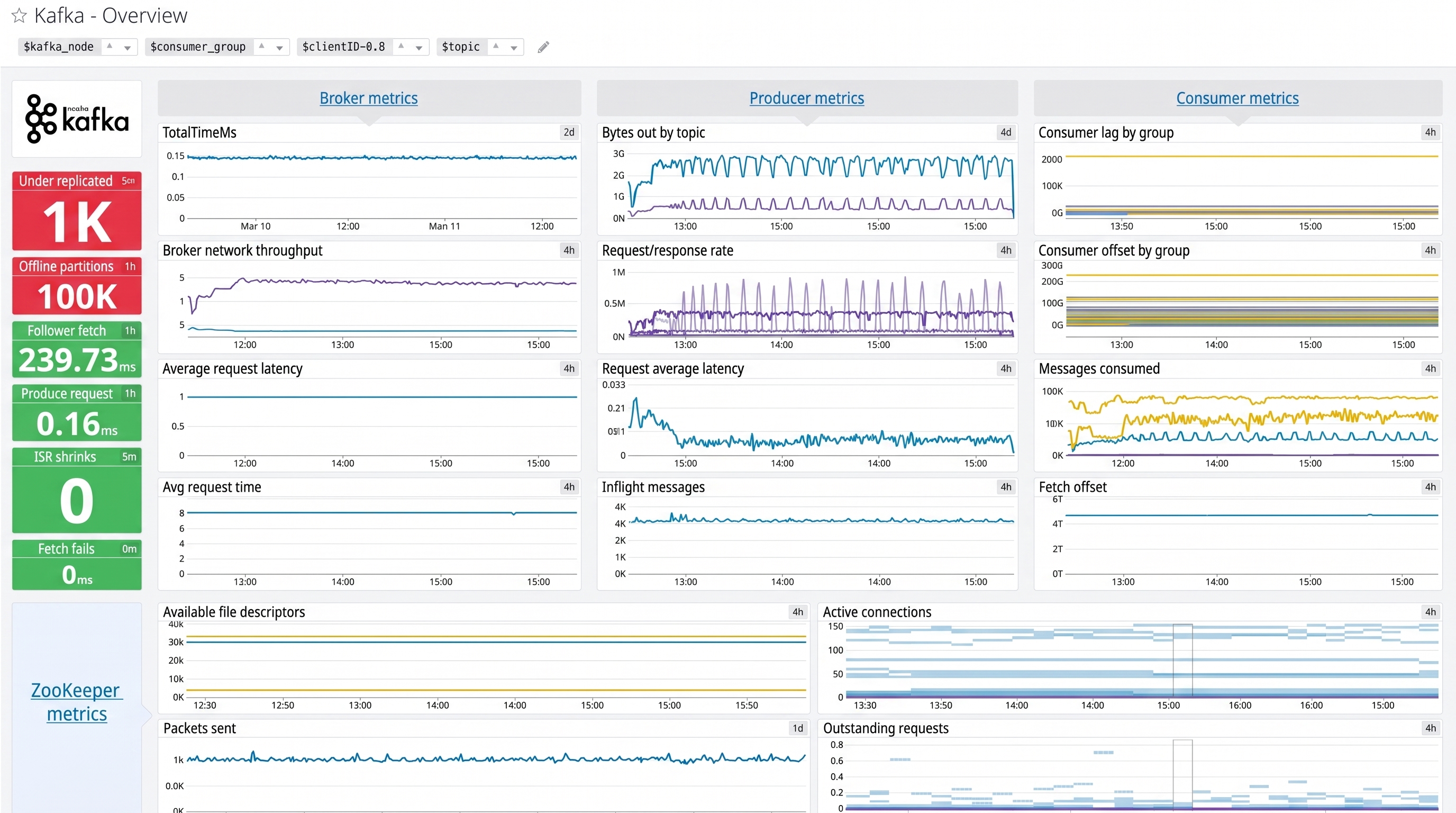
Task: Open the $clientID-0.8 dropdown arrow
Action: (x=419, y=48)
